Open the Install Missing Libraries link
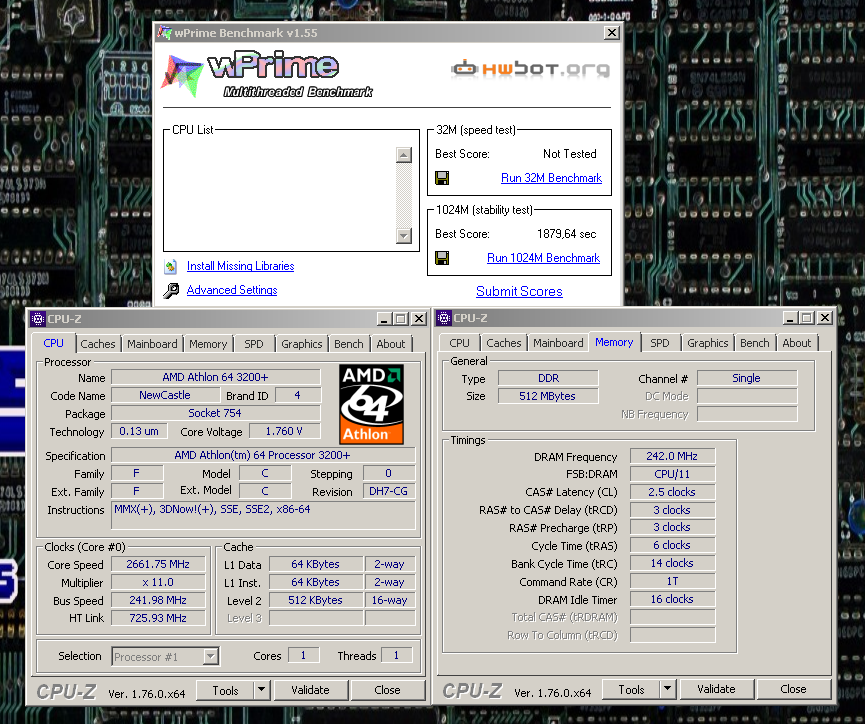The height and width of the screenshot is (724, 865). pyautogui.click(x=241, y=266)
